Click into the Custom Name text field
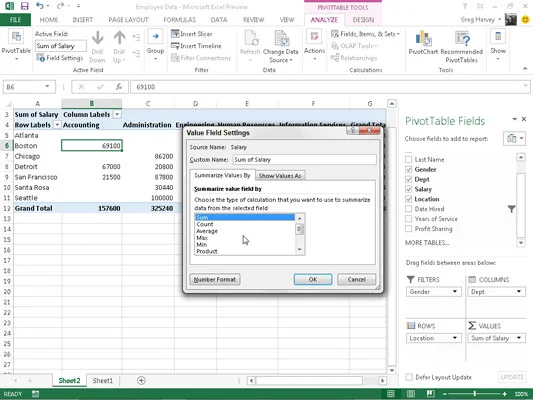533x400 pixels. 304,160
